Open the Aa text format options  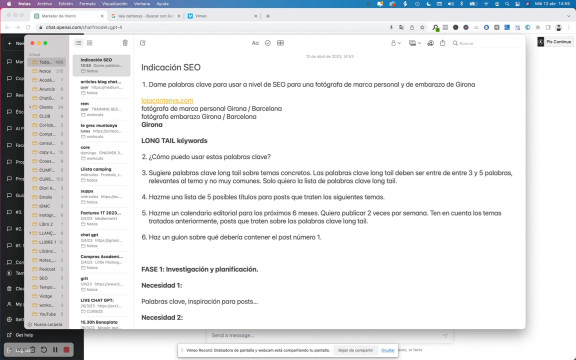coord(255,43)
